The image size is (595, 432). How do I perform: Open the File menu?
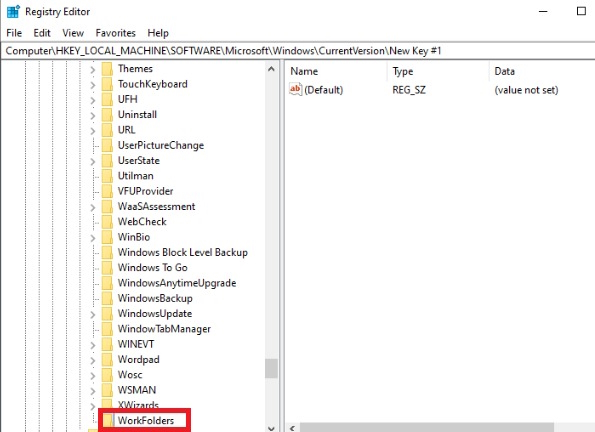14,33
